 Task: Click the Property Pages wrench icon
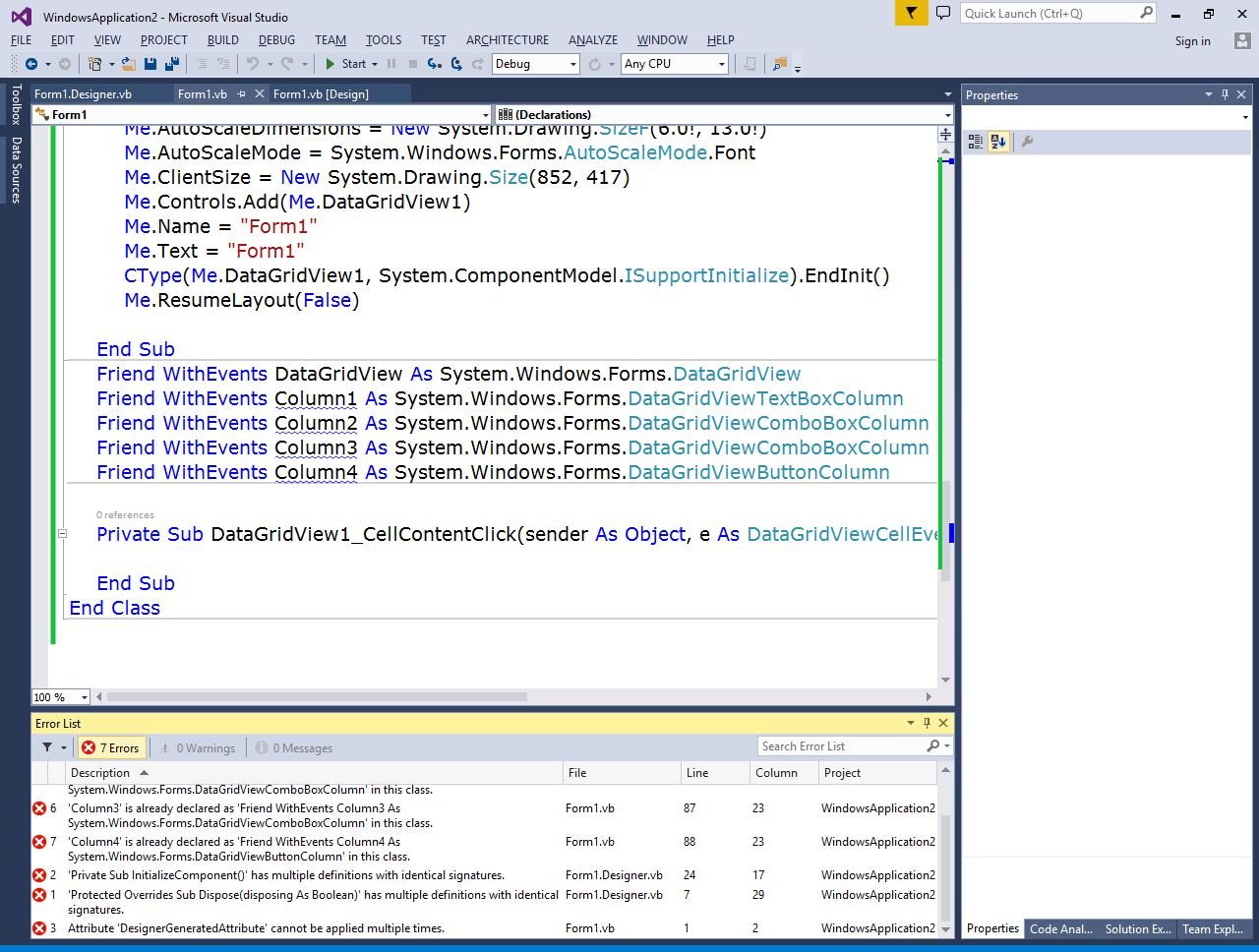tap(1027, 142)
